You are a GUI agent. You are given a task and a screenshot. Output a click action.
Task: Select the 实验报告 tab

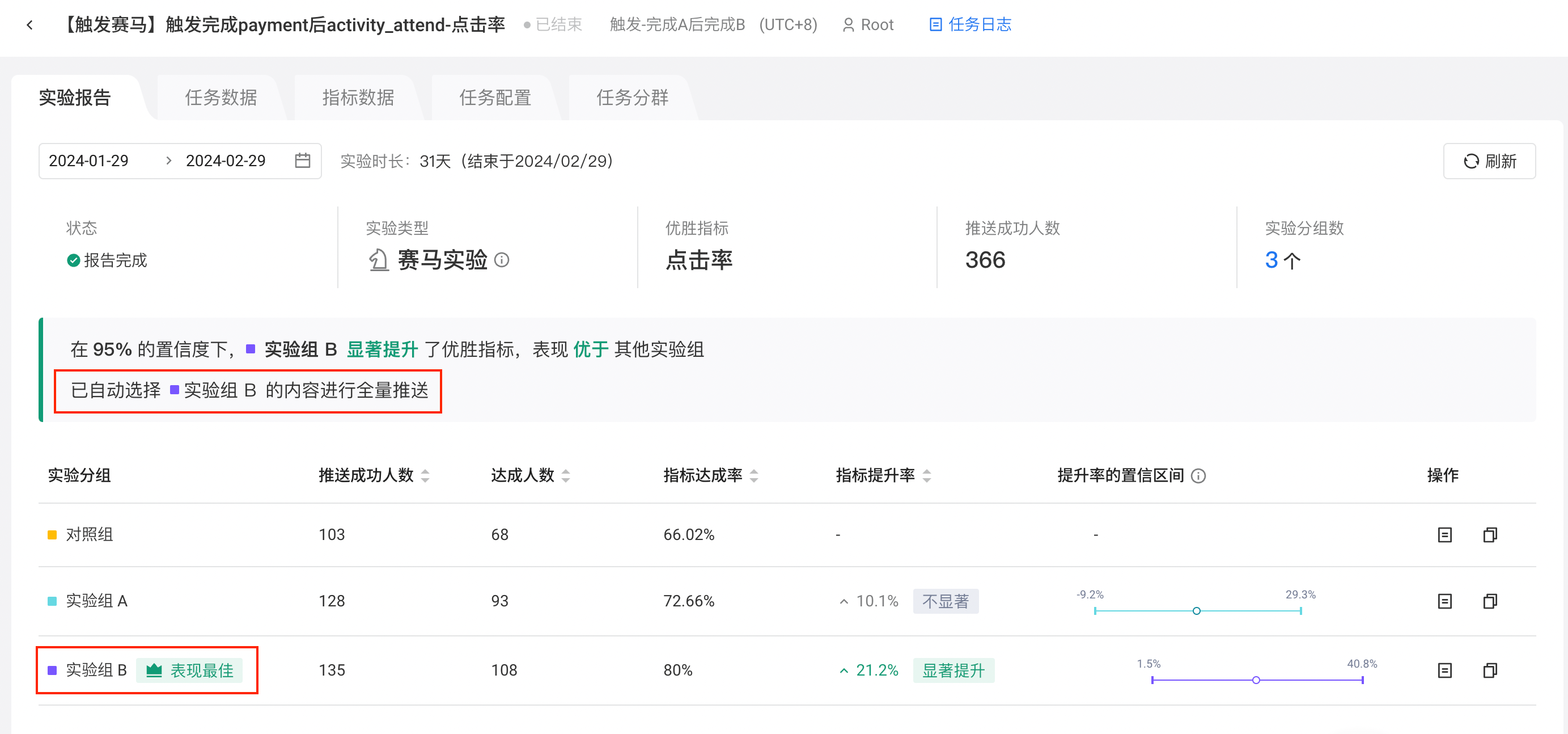[x=75, y=98]
